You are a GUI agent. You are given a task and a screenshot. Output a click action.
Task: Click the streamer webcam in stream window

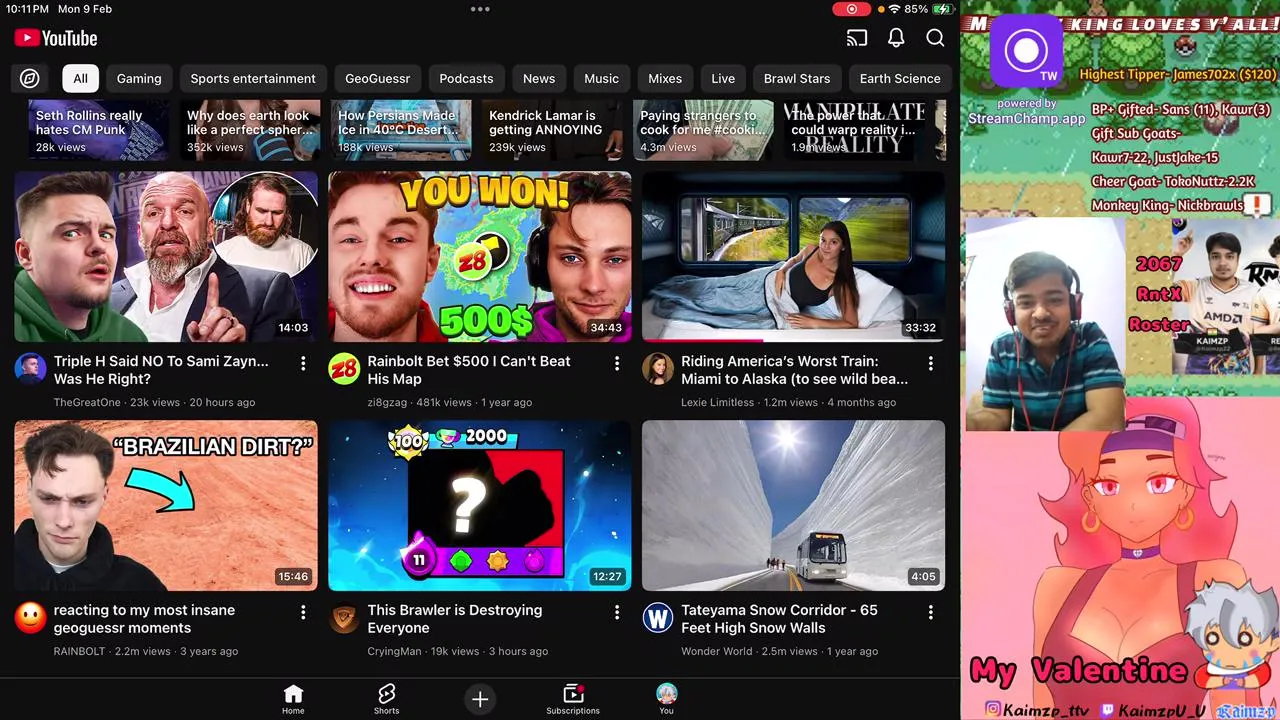pyautogui.click(x=1045, y=325)
